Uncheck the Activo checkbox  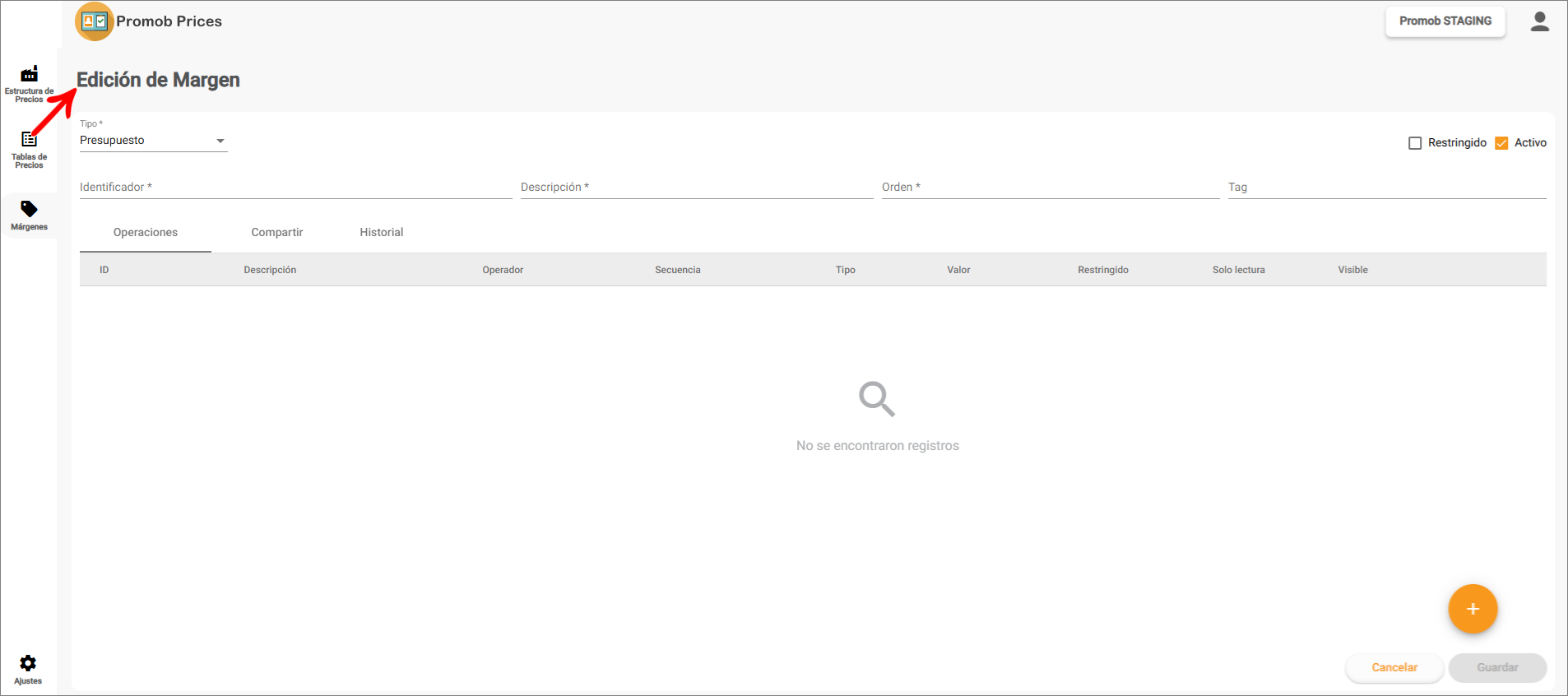(x=1501, y=143)
